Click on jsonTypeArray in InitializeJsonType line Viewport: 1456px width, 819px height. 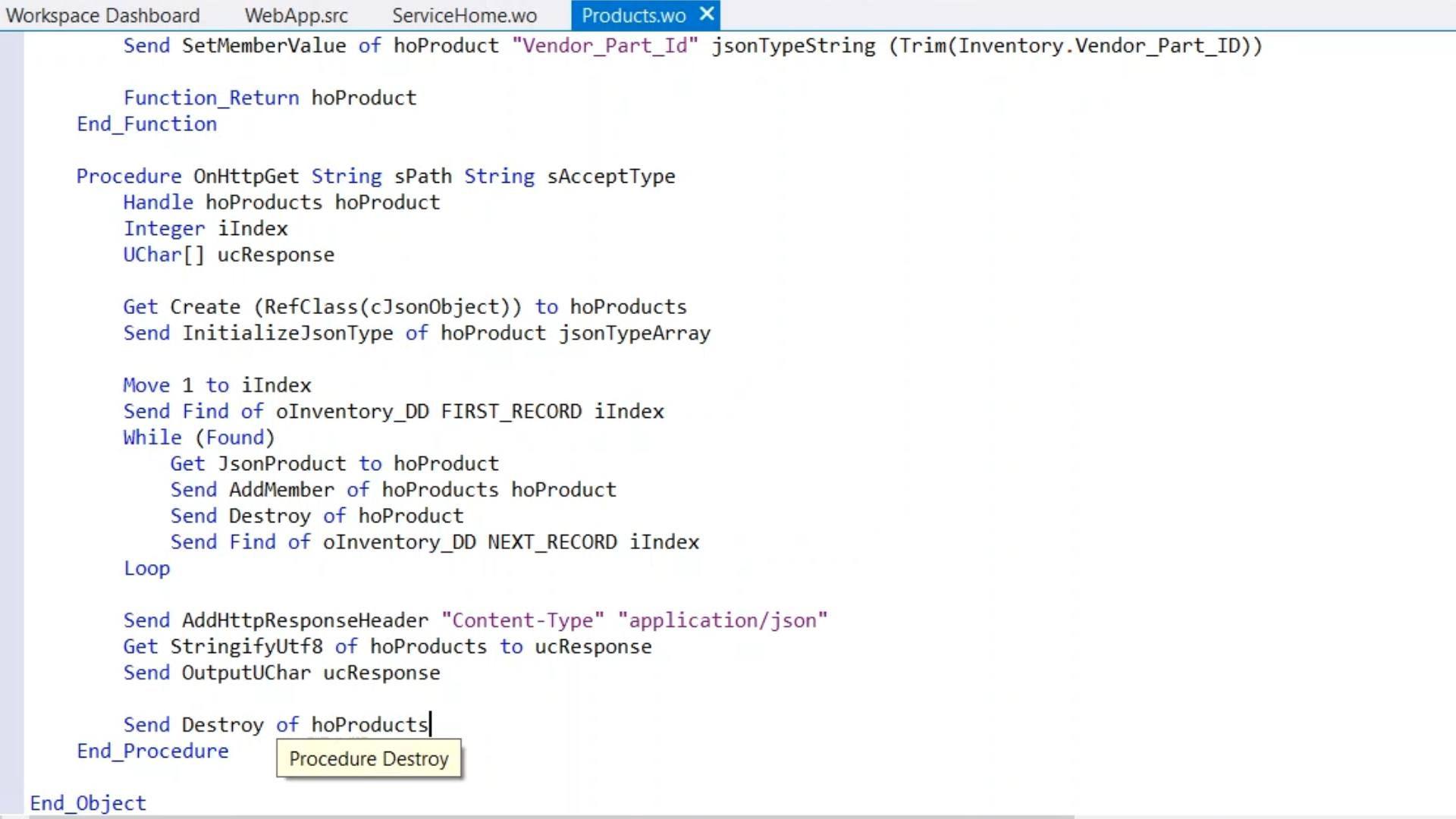click(634, 333)
